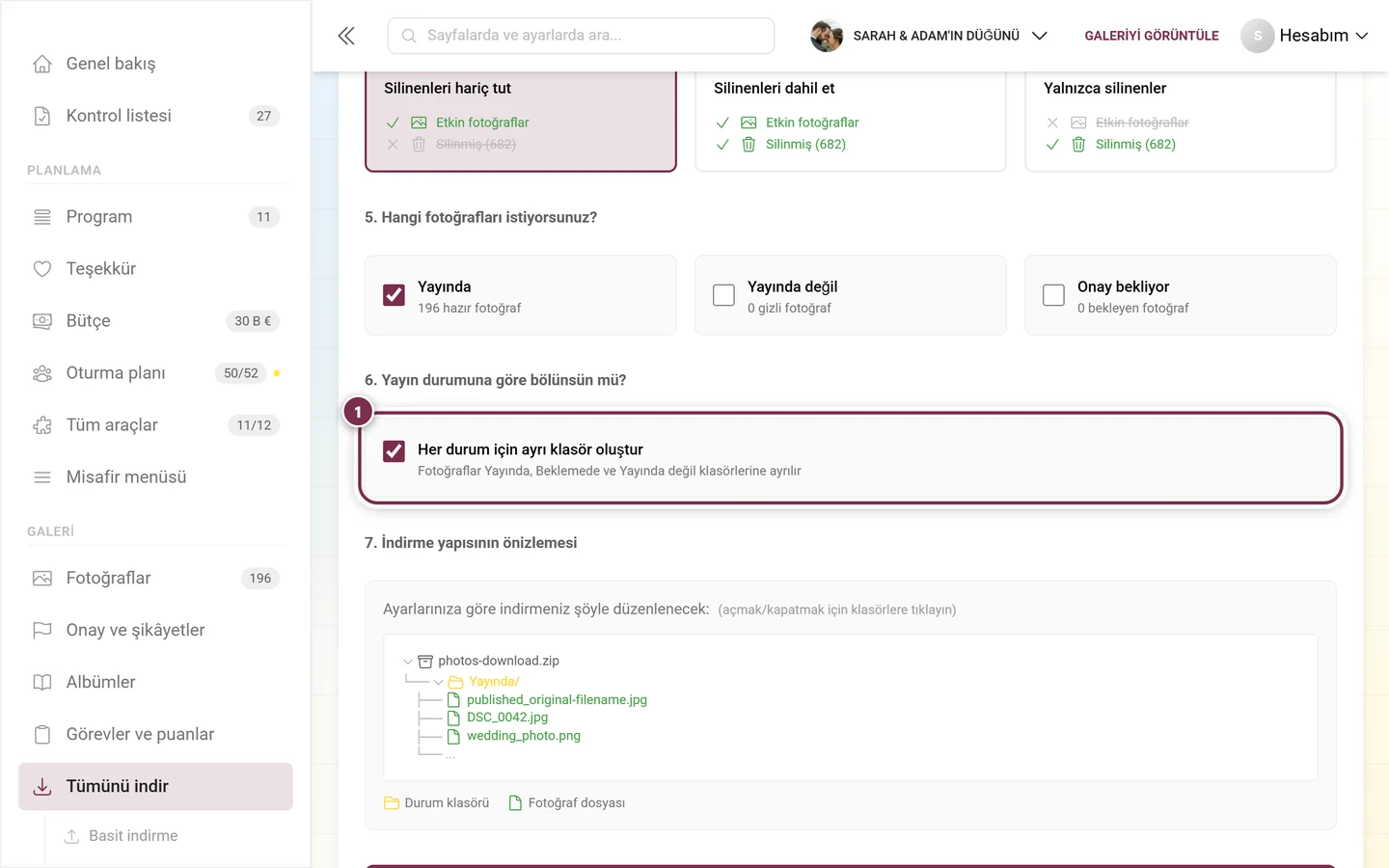Select published_original-filename.jpg in the preview
1389x868 pixels.
557,700
